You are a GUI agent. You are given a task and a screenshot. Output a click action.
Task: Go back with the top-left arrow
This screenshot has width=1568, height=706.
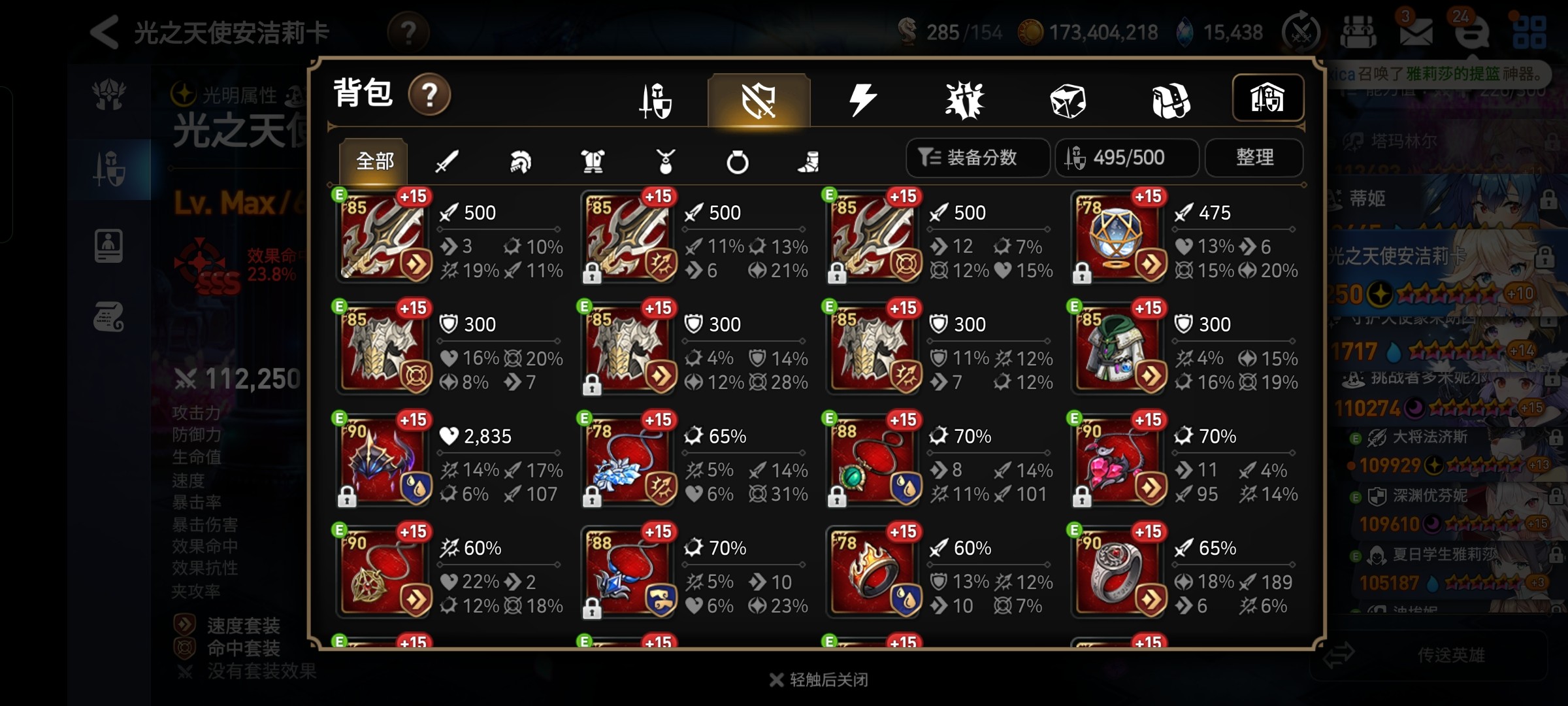point(105,32)
